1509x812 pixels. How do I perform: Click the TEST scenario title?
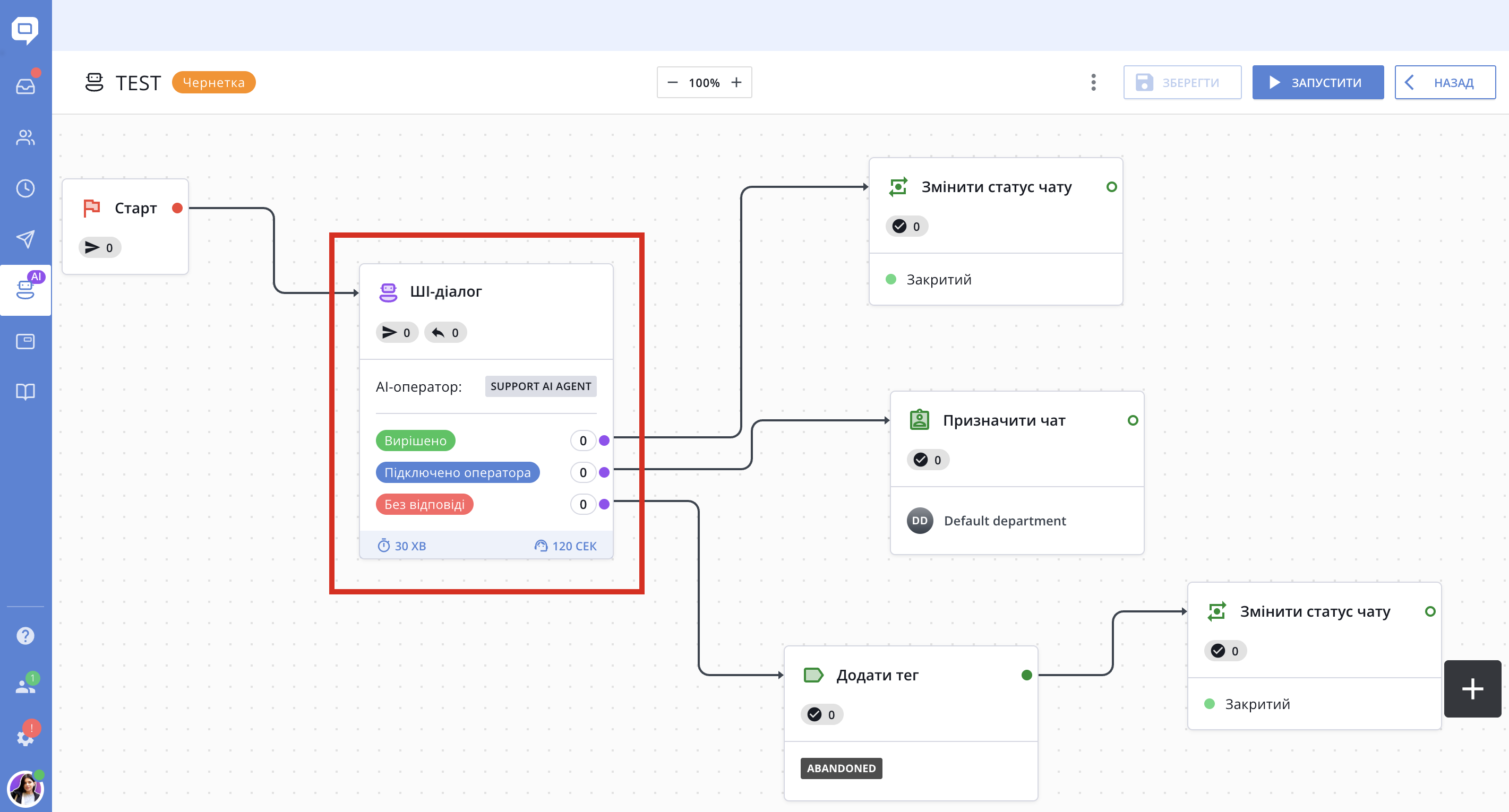coord(138,83)
